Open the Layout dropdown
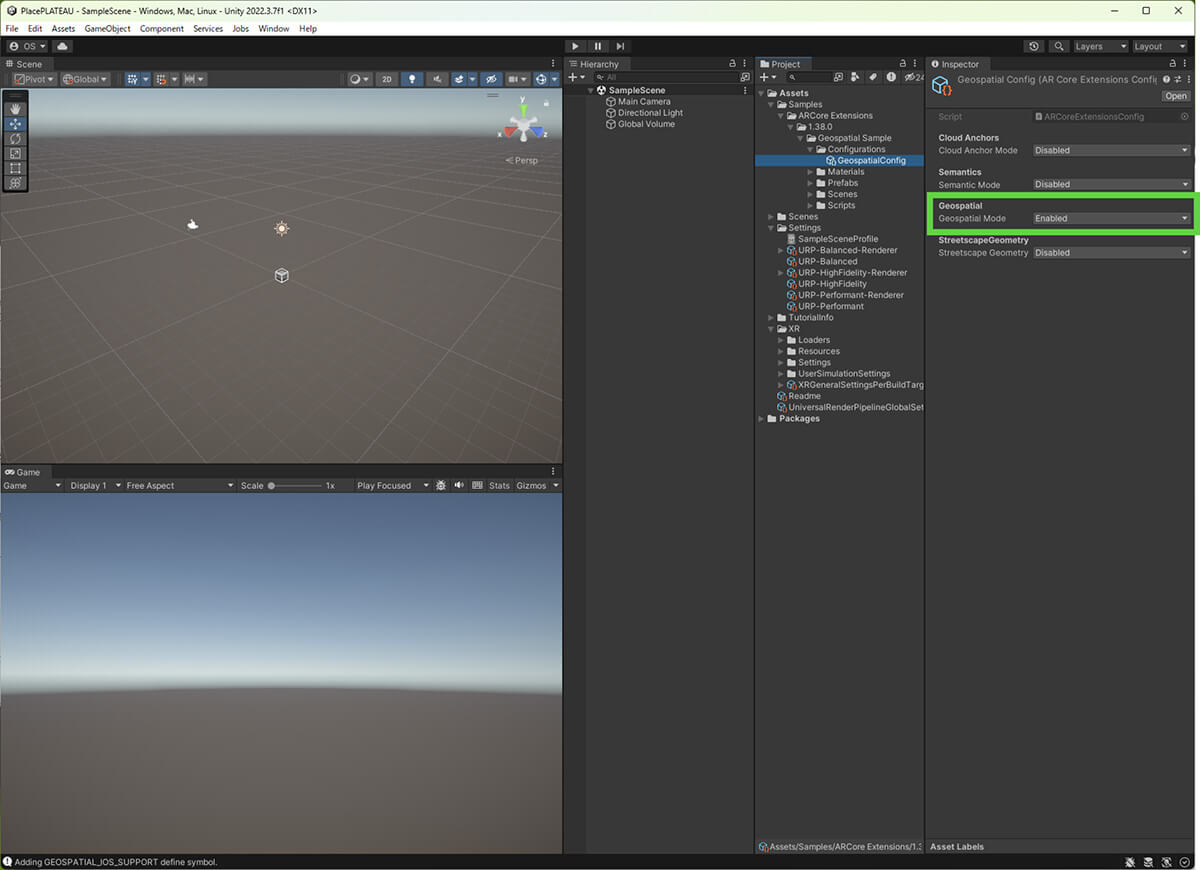This screenshot has width=1200, height=870. click(x=1160, y=46)
